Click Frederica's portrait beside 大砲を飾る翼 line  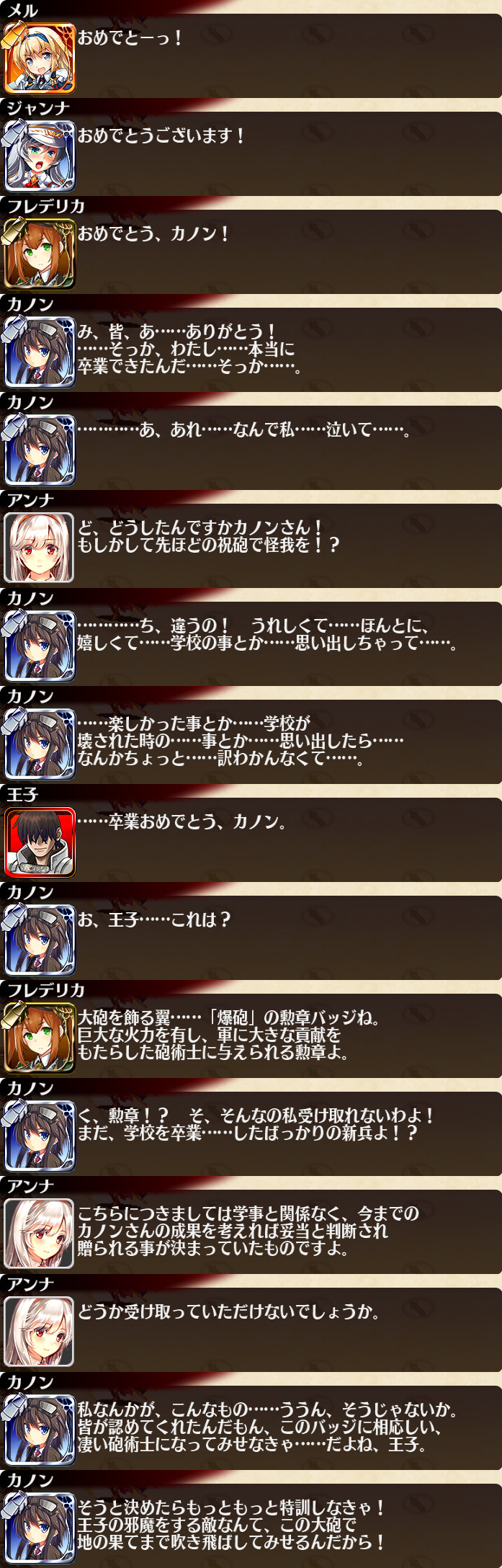pos(40,1038)
